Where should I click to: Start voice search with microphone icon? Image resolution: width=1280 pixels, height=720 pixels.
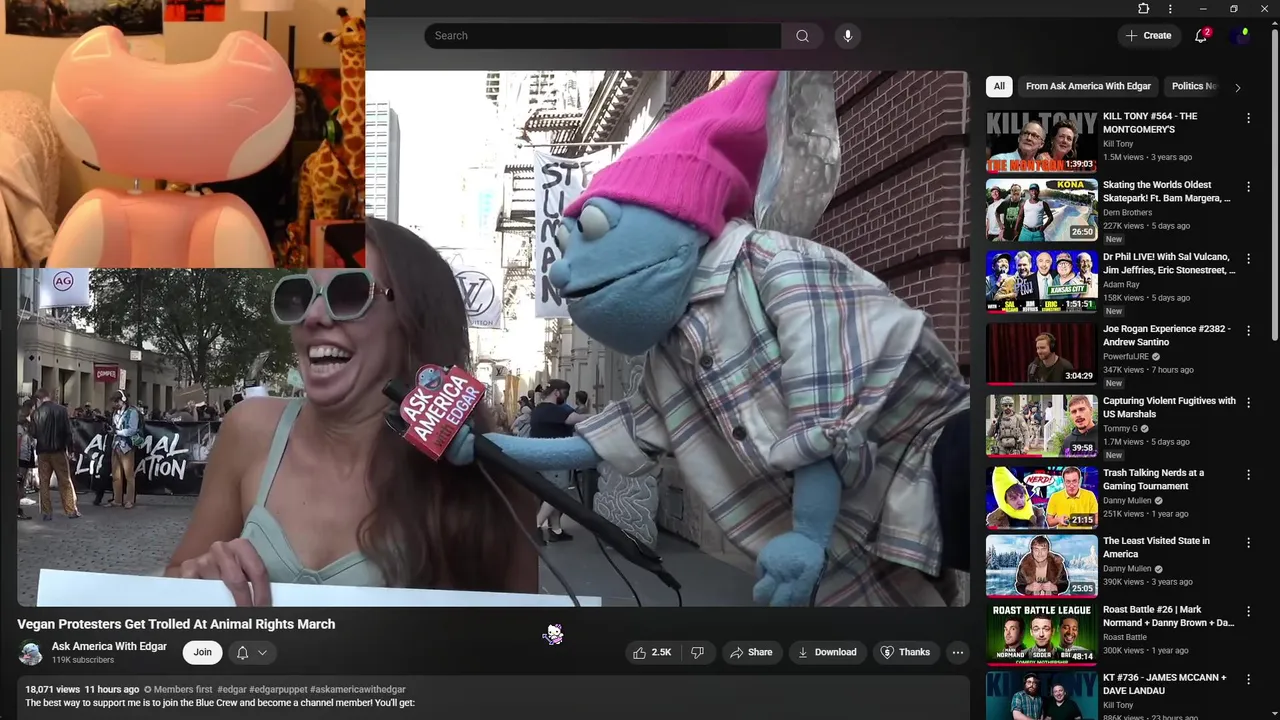(x=847, y=36)
